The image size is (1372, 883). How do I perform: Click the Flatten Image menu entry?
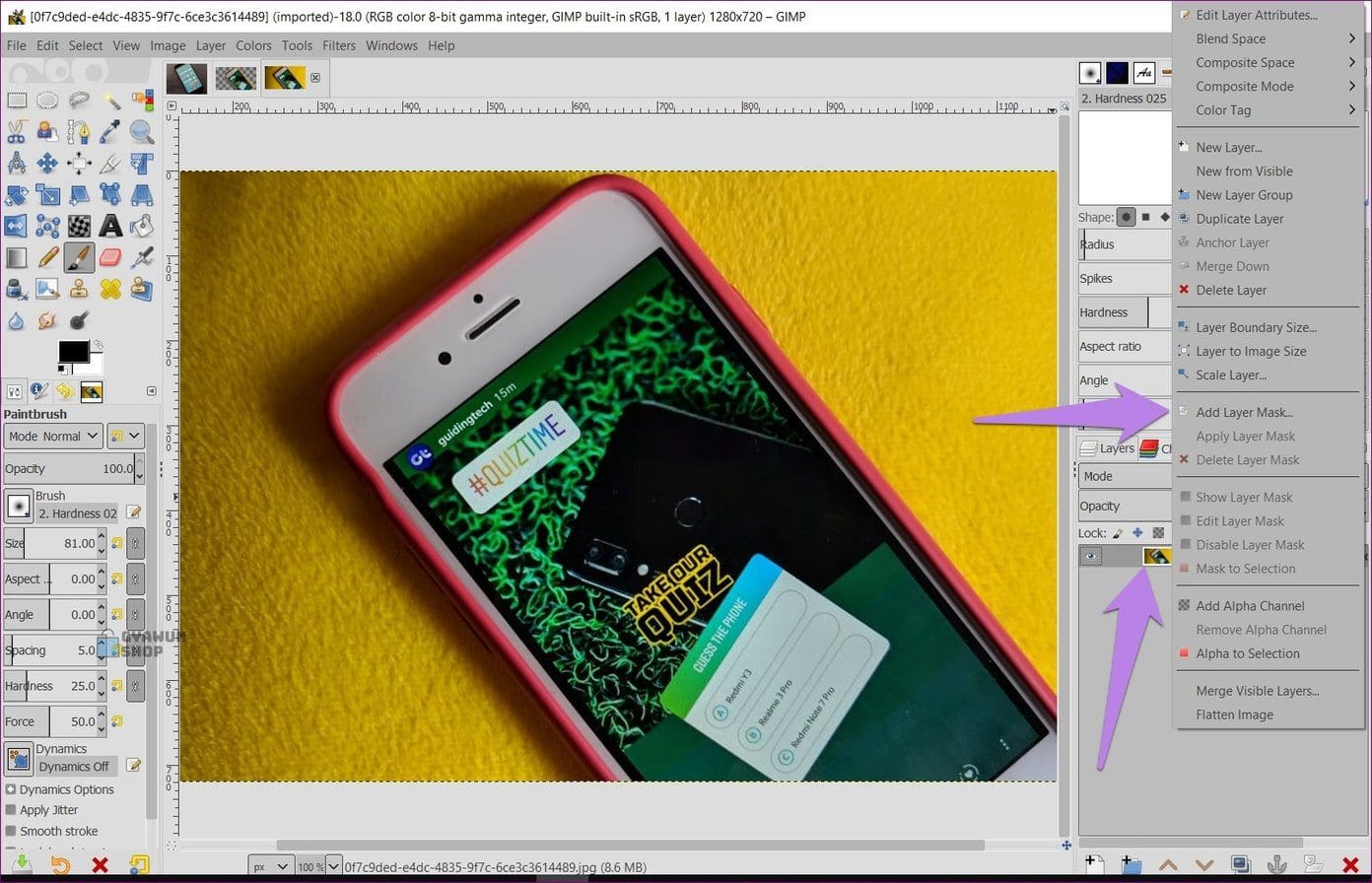coord(1269,714)
